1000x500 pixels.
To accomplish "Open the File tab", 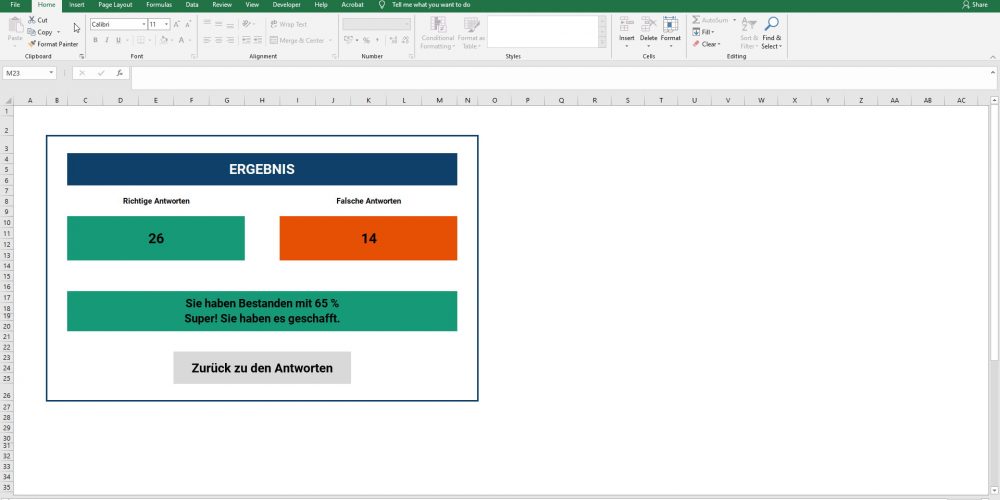I will pyautogui.click(x=15, y=4).
